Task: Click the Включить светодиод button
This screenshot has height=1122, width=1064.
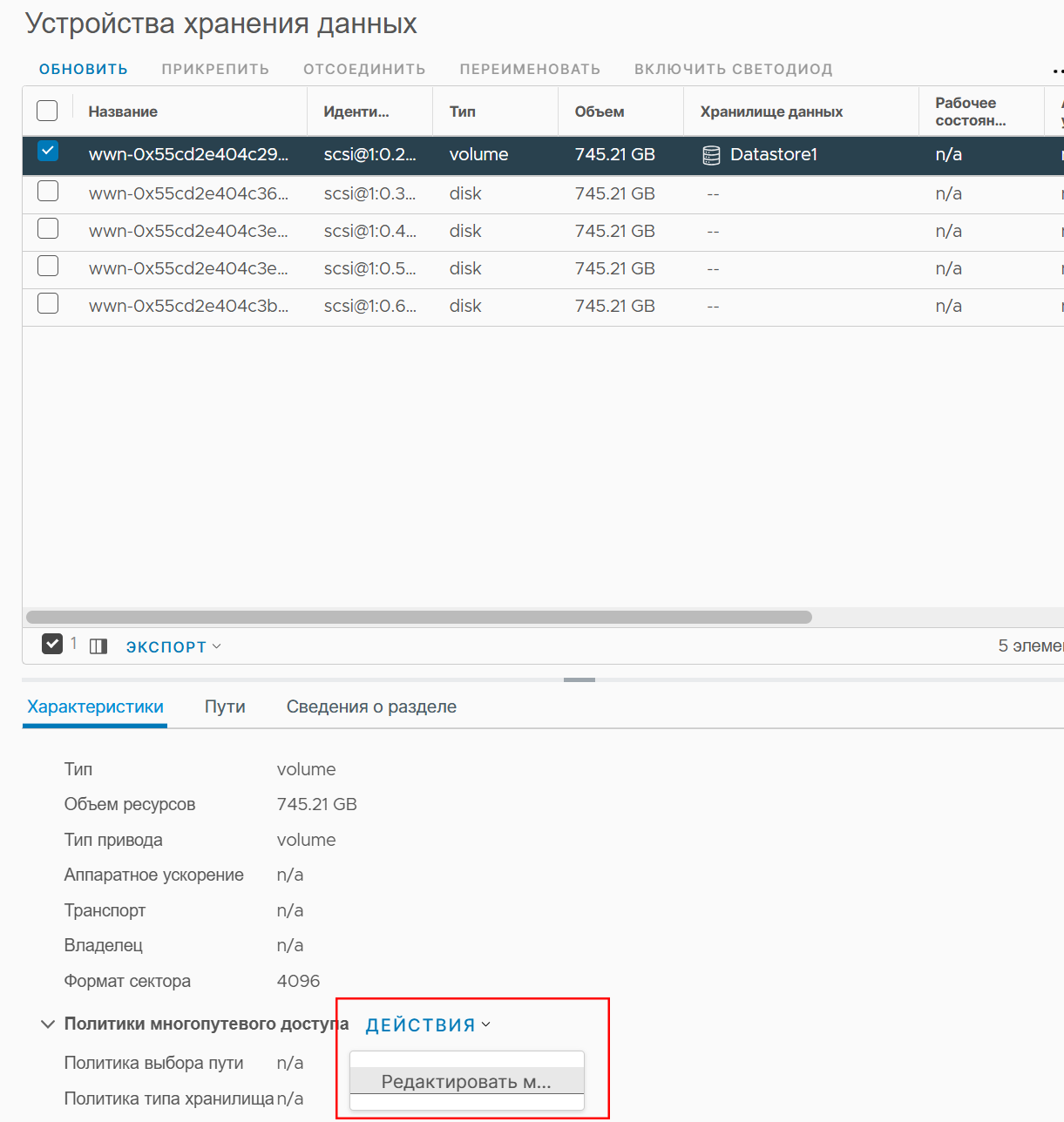Action: pos(734,69)
